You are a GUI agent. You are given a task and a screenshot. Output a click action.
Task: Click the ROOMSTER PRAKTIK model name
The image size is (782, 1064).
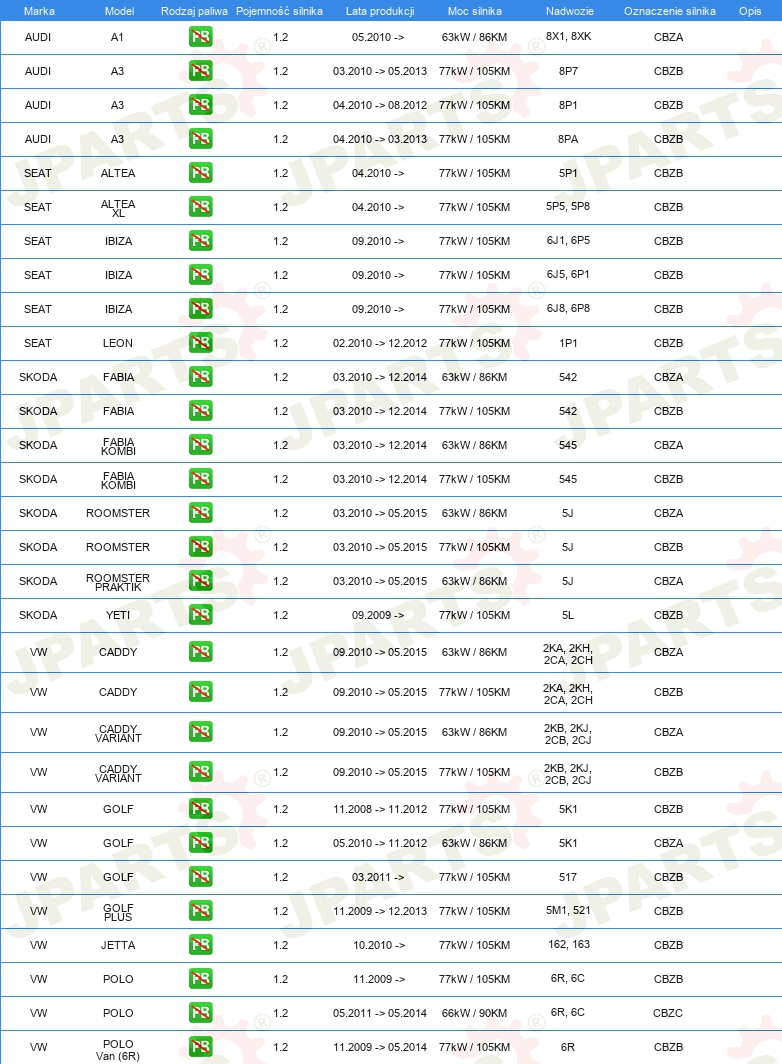[118, 582]
